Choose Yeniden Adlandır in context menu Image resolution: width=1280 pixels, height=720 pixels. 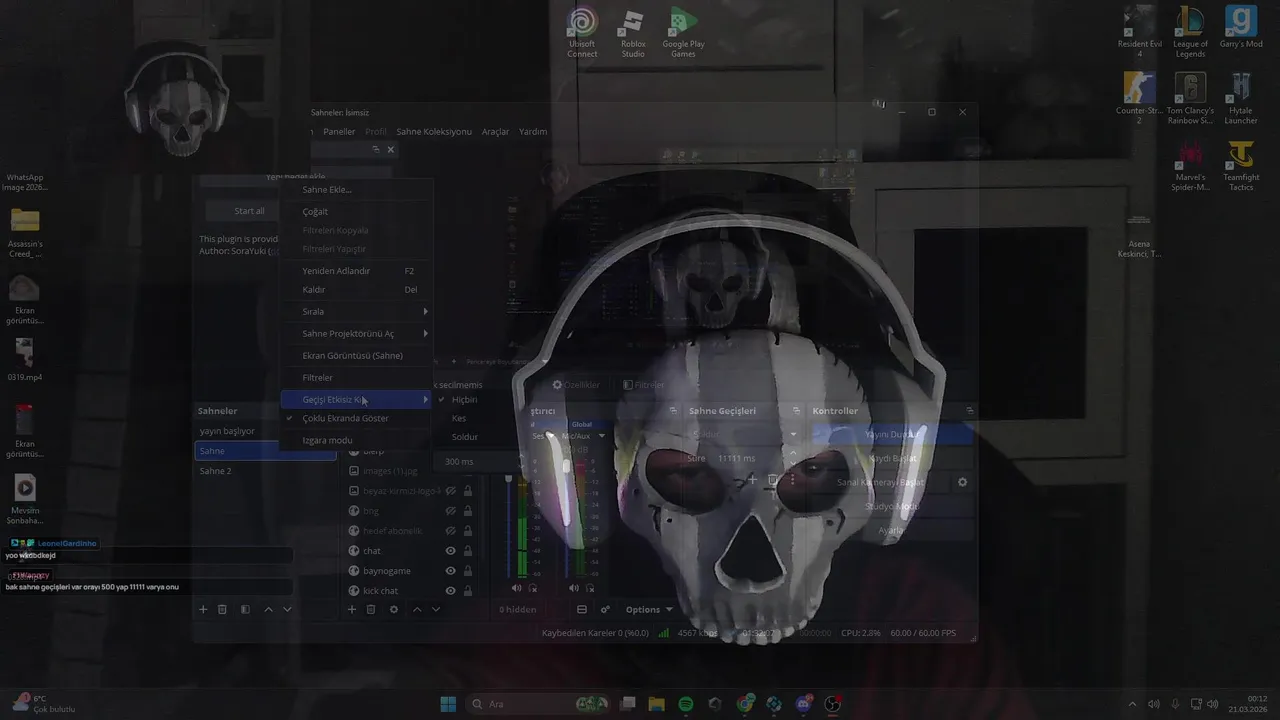coord(356,271)
